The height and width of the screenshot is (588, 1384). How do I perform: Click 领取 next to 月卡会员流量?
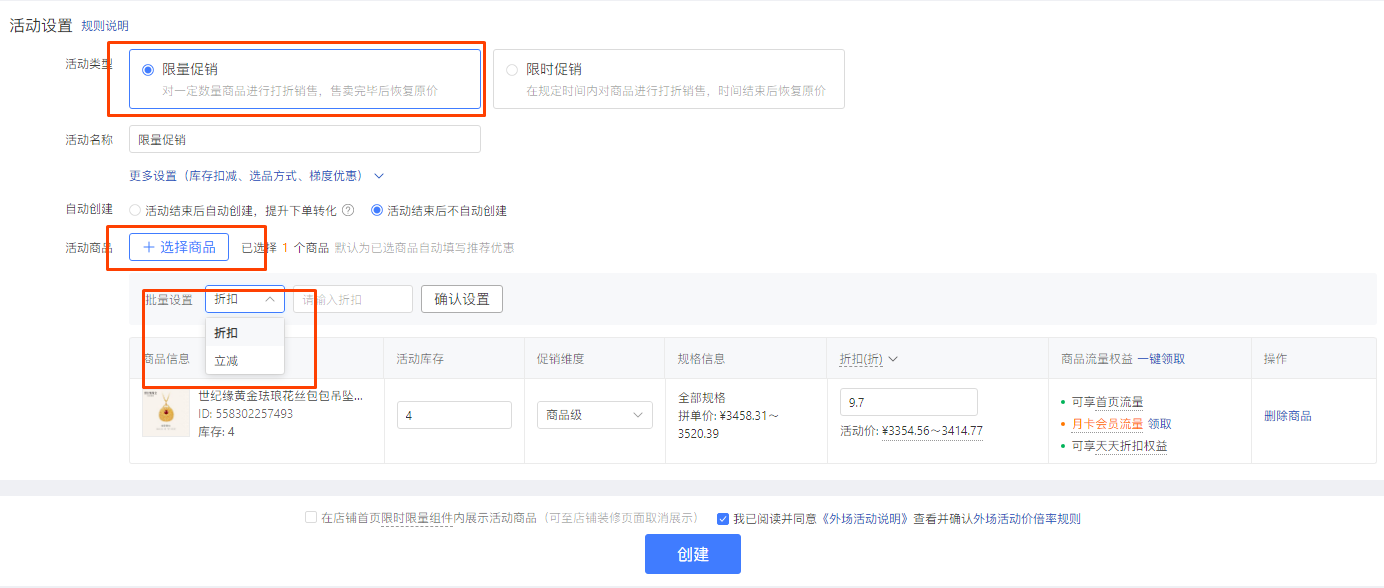1159,424
